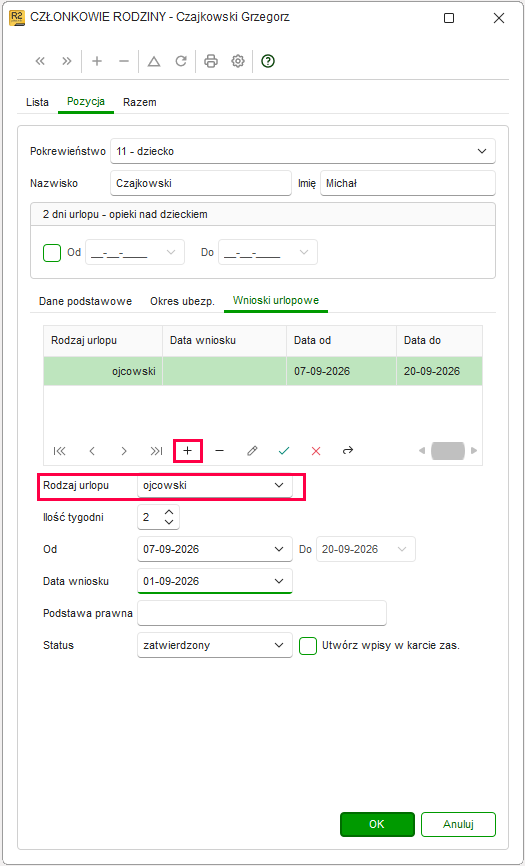
Task: Click grid cell 20-09-2026
Action: [x=439, y=371]
